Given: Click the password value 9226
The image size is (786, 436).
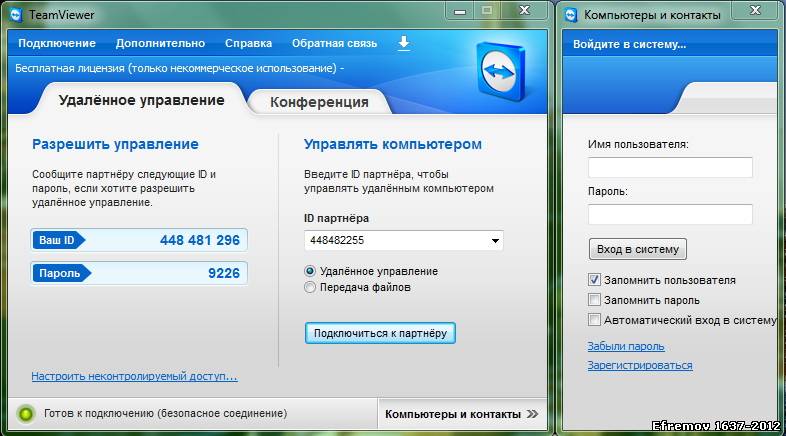Looking at the screenshot, I should [224, 273].
